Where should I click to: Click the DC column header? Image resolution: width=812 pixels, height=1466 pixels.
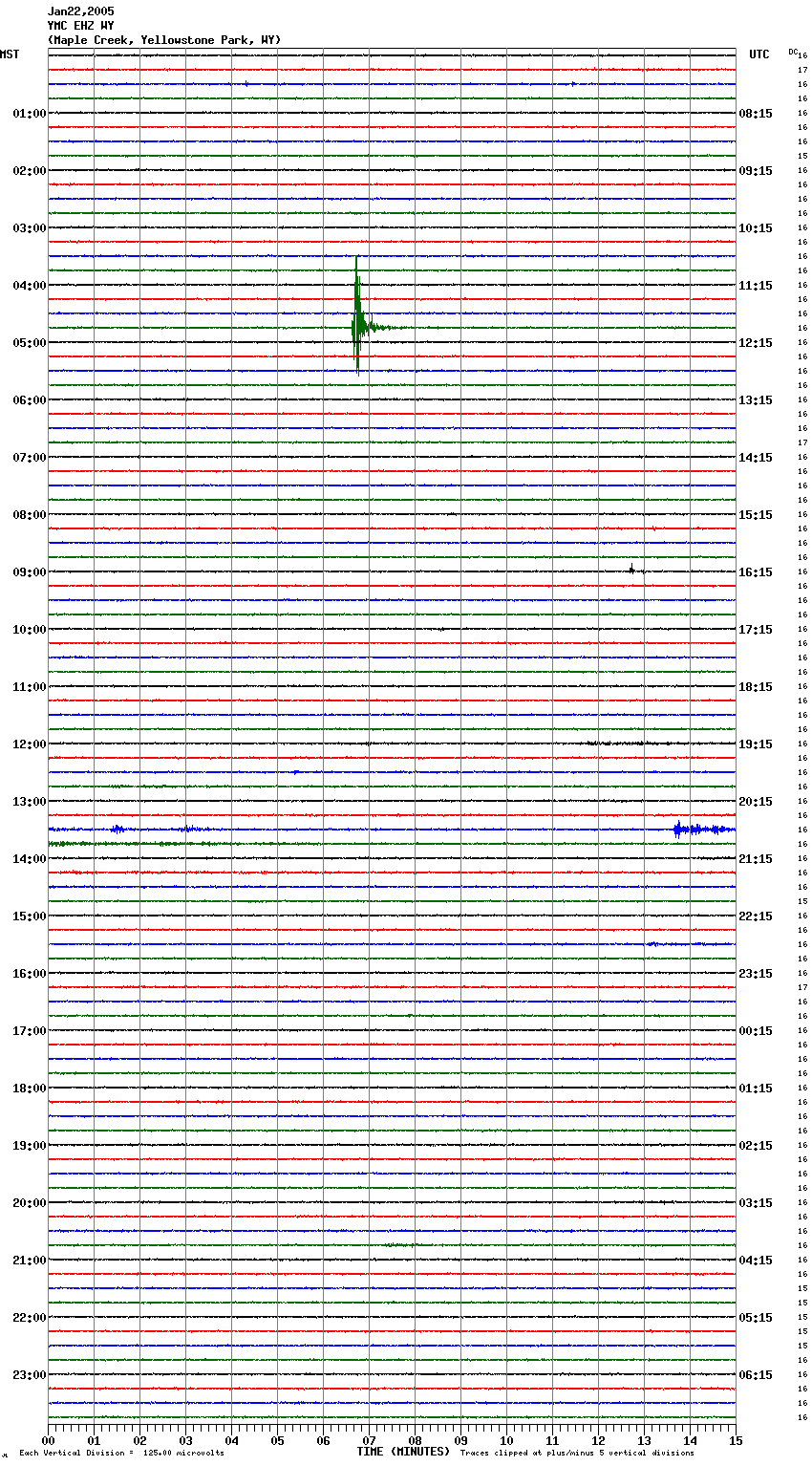click(793, 52)
